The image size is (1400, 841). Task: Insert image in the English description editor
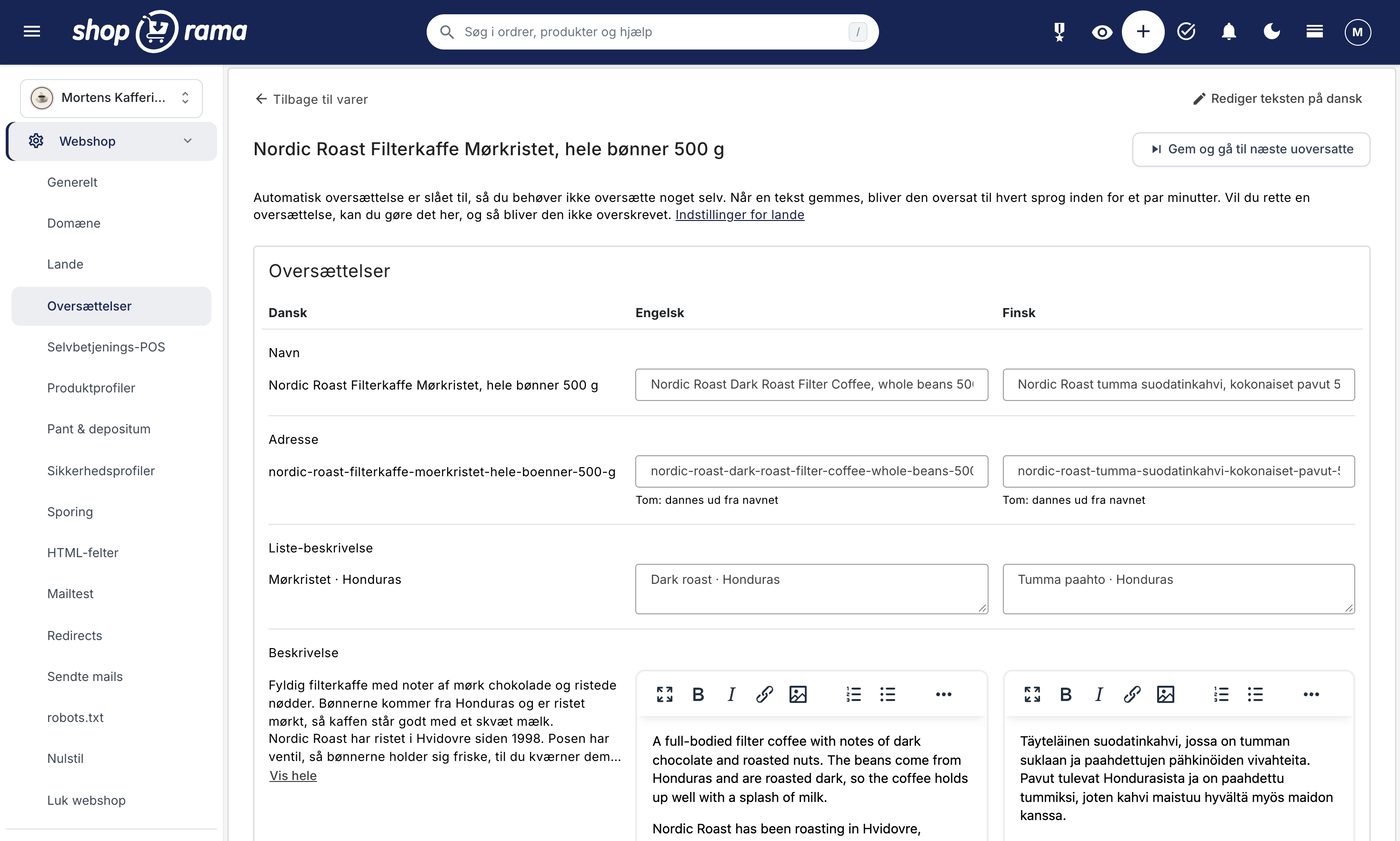[x=798, y=694]
